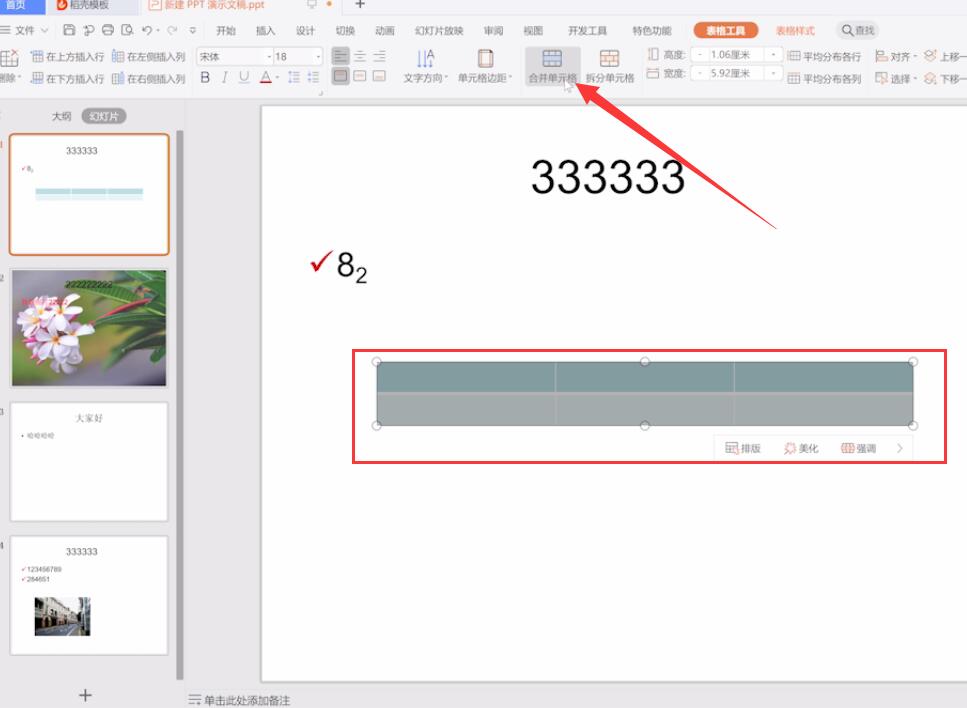This screenshot has width=967, height=708.
Task: Open the Align (对齐) dropdown
Action: pos(896,56)
